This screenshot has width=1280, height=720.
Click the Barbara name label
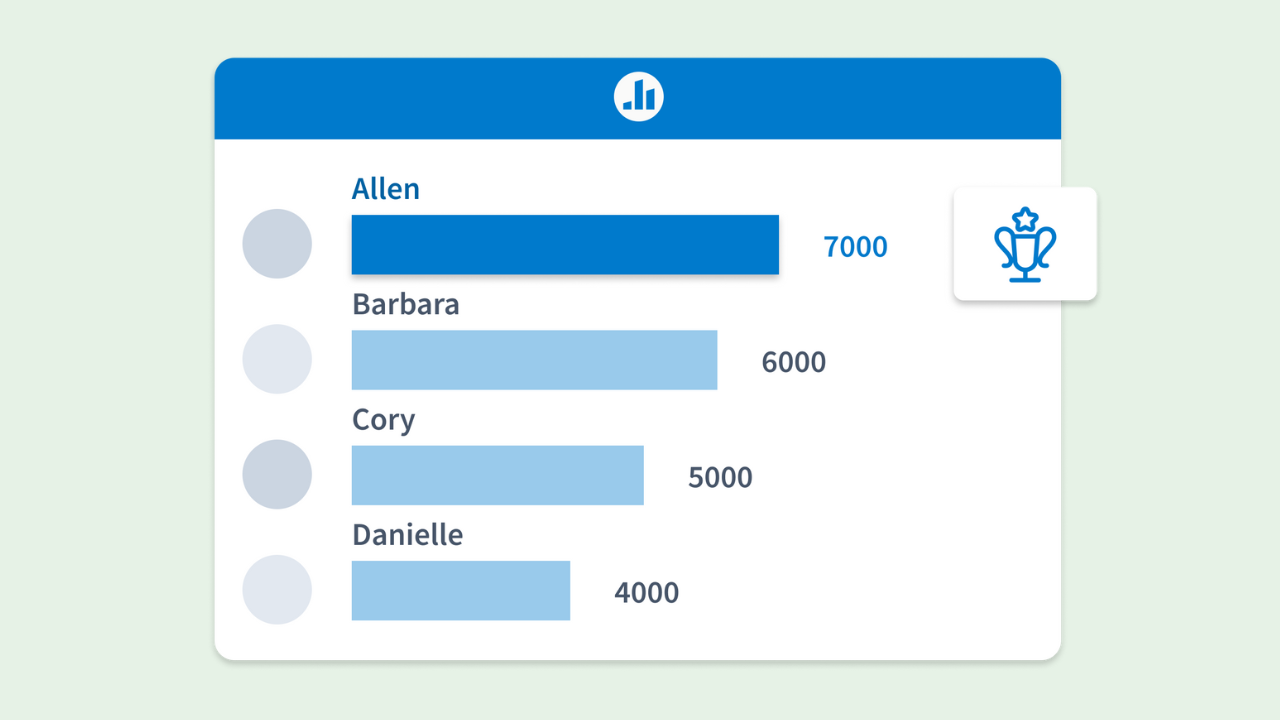[406, 304]
